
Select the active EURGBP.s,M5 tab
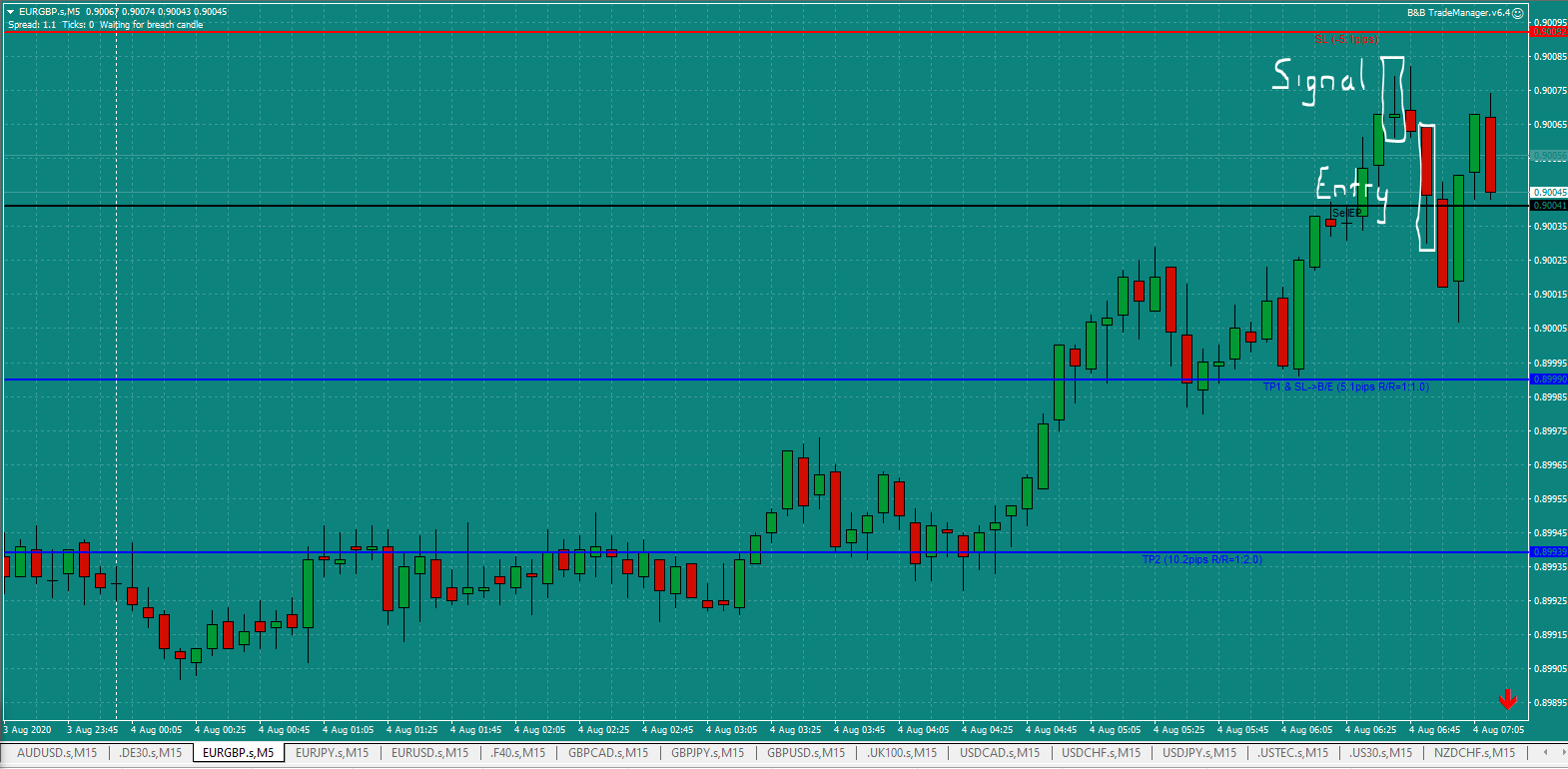tap(238, 753)
